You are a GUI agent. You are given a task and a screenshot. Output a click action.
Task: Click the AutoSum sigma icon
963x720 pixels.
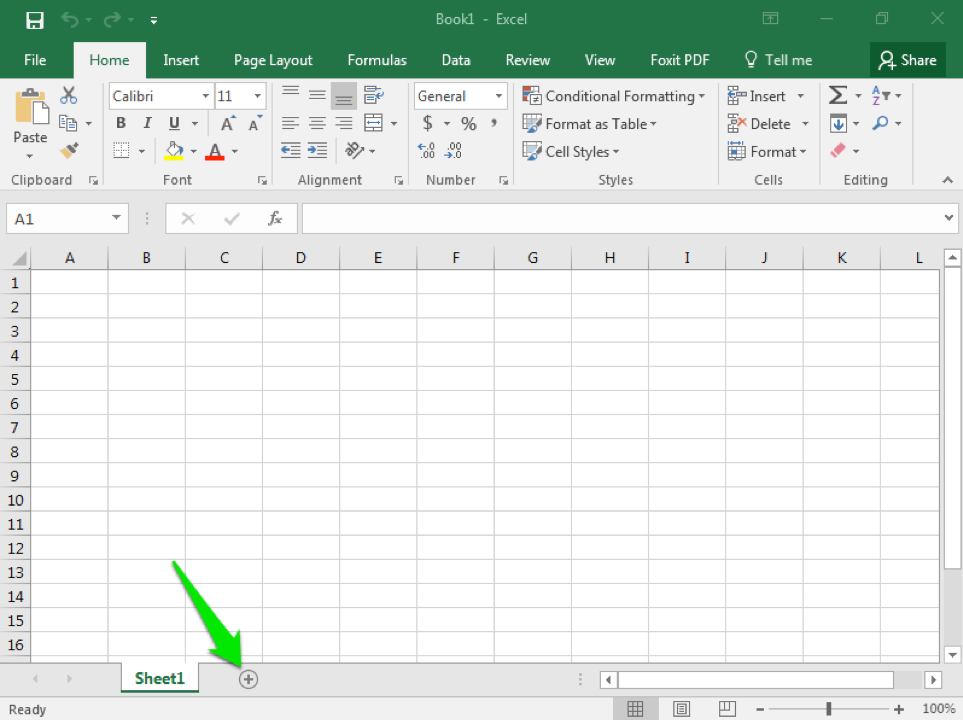pos(838,95)
